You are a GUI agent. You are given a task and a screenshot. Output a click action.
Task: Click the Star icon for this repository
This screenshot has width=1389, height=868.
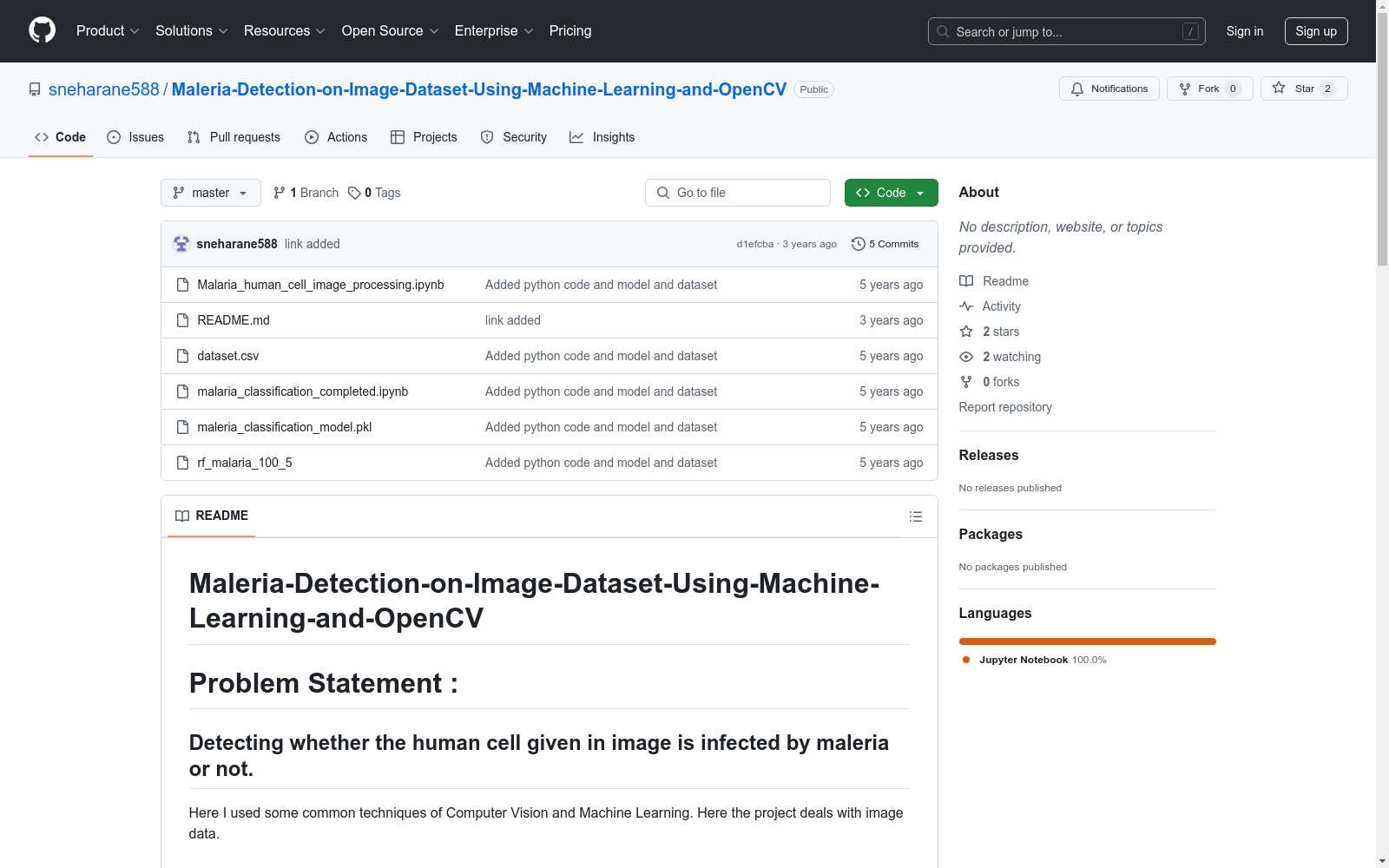(1279, 88)
